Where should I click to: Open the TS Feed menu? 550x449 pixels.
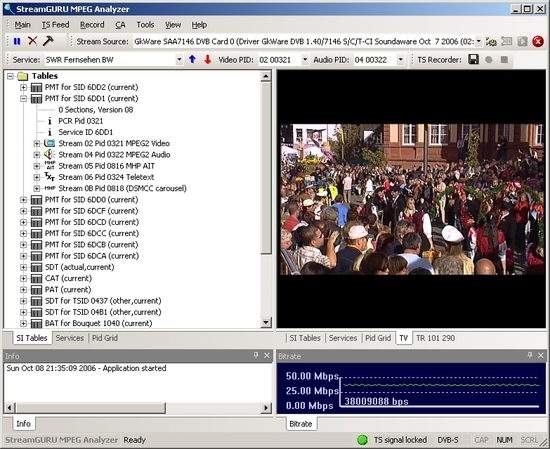tap(55, 25)
